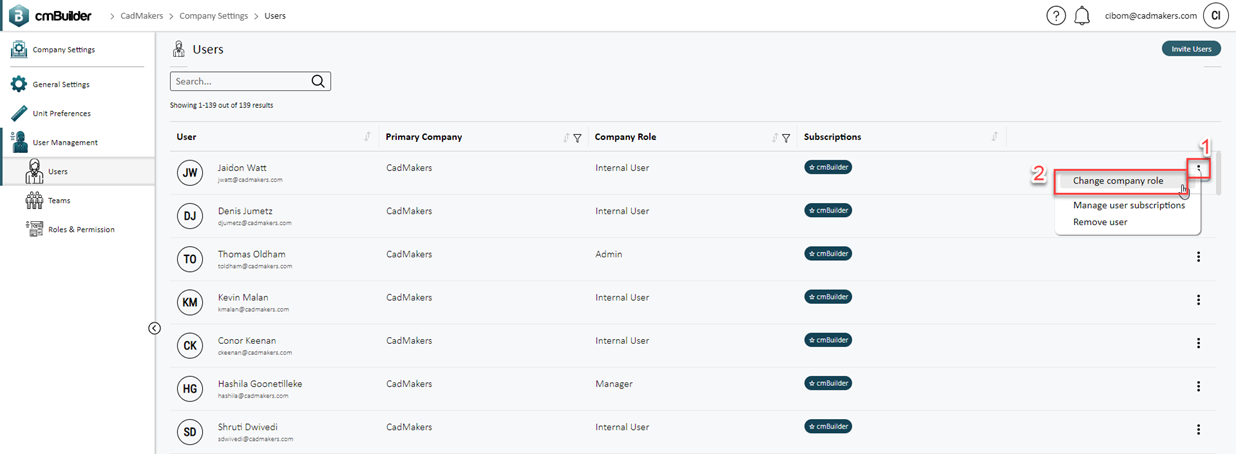Choose Manage user subscriptions from menu
Viewport: 1236px width, 454px height.
click(x=1128, y=205)
